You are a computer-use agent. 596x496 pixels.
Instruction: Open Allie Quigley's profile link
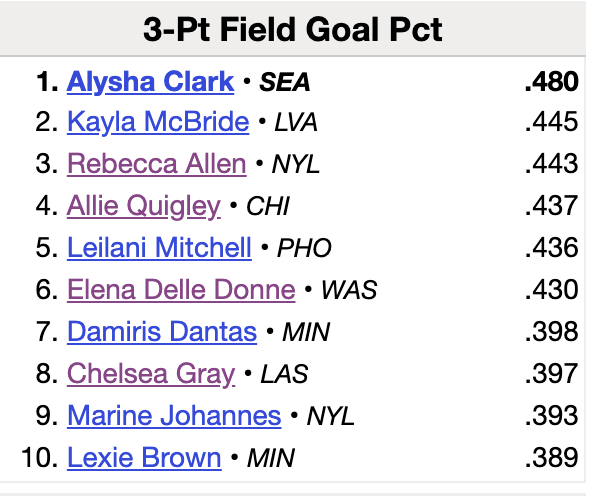click(144, 206)
